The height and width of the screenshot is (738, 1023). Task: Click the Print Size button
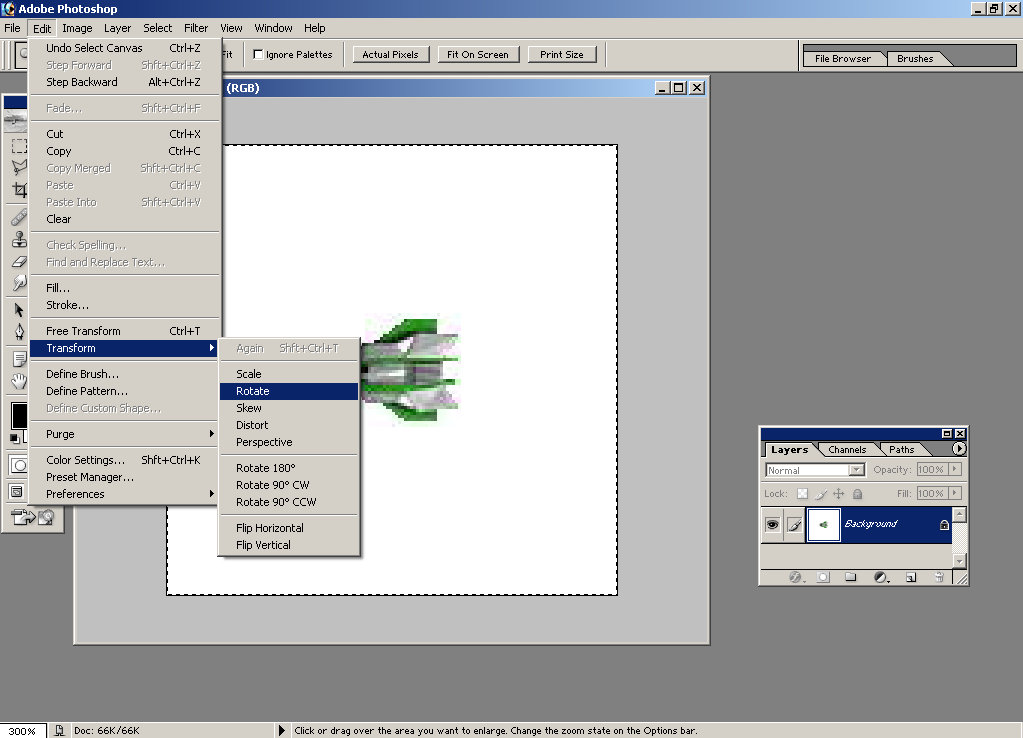[x=562, y=55]
